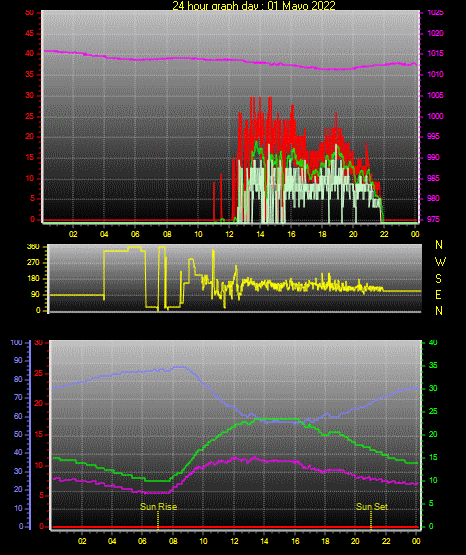Click the yellow '180' wind direction label
This screenshot has width=466, height=555.
click(x=33, y=279)
